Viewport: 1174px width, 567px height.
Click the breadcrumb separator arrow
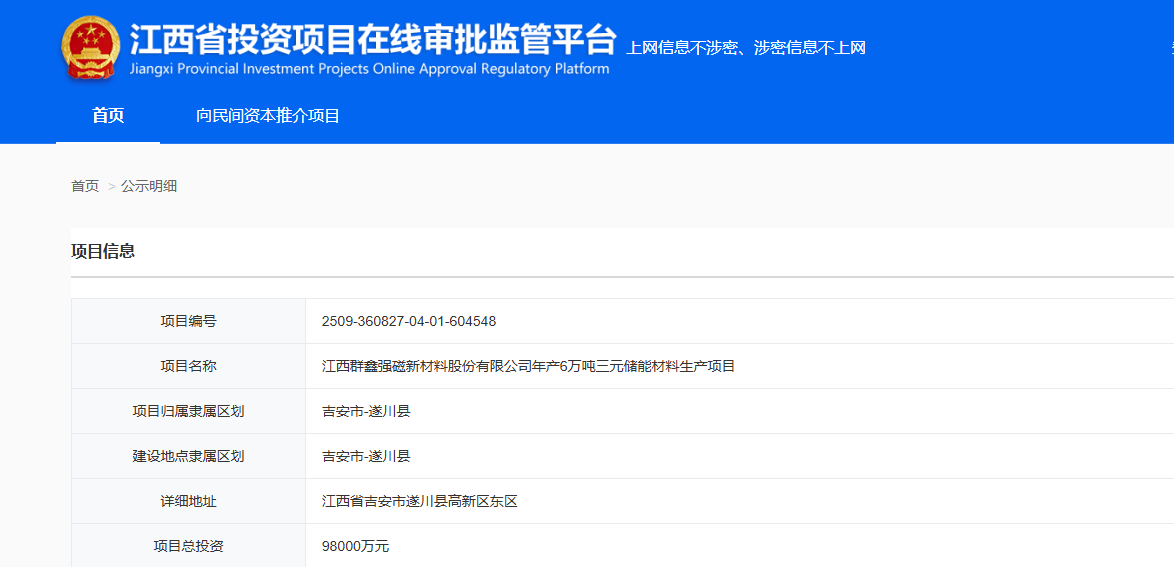click(x=111, y=187)
